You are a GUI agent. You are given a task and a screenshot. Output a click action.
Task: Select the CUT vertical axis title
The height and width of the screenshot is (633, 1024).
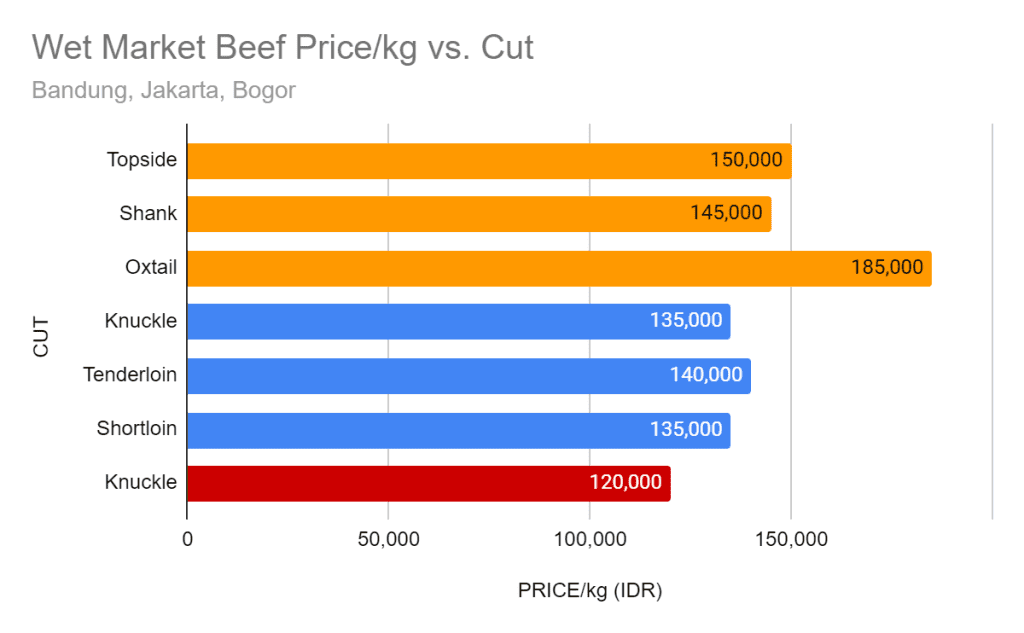(41, 337)
